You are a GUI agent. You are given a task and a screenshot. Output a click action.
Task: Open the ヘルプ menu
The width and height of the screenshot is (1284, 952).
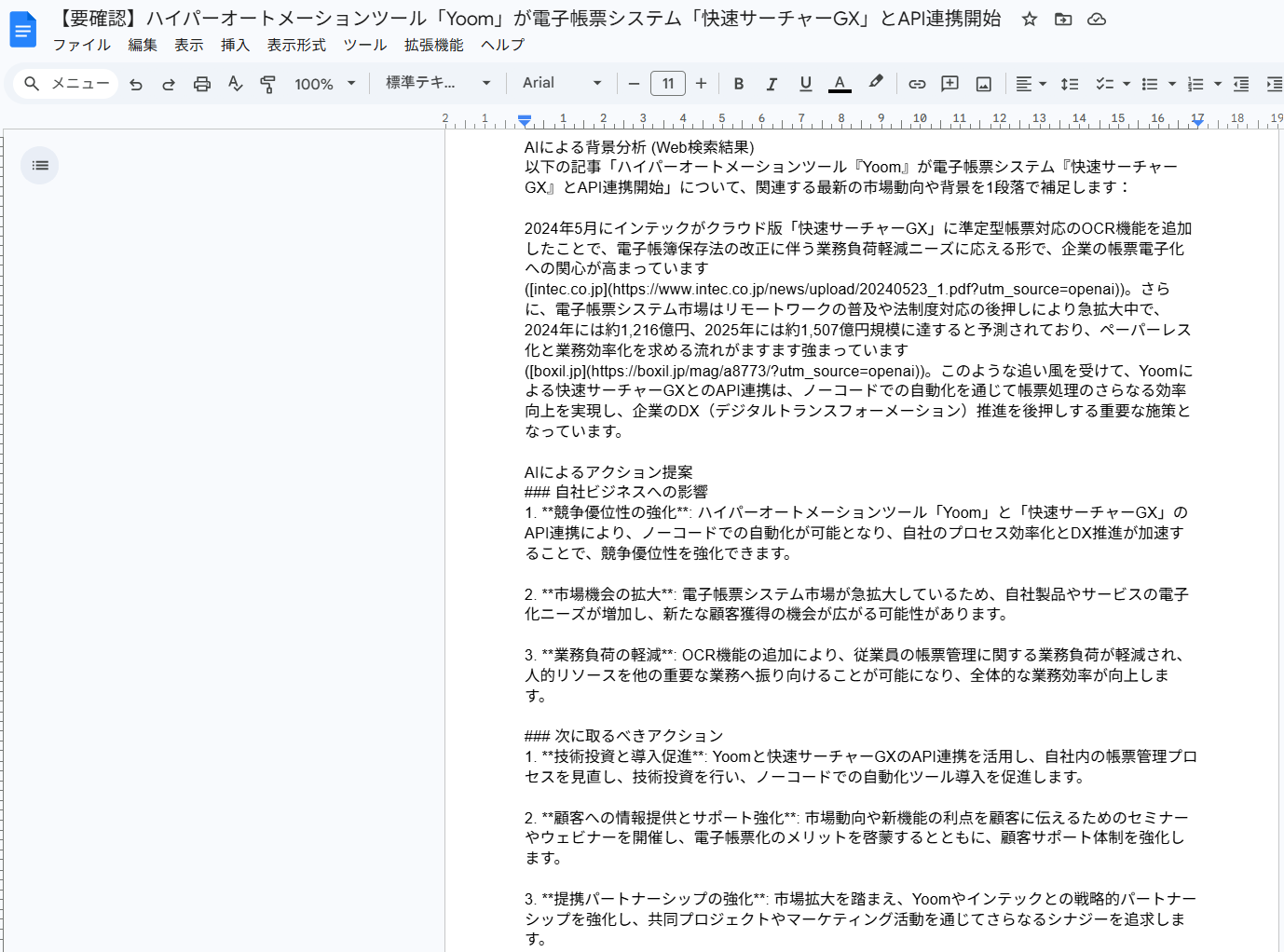(x=503, y=45)
